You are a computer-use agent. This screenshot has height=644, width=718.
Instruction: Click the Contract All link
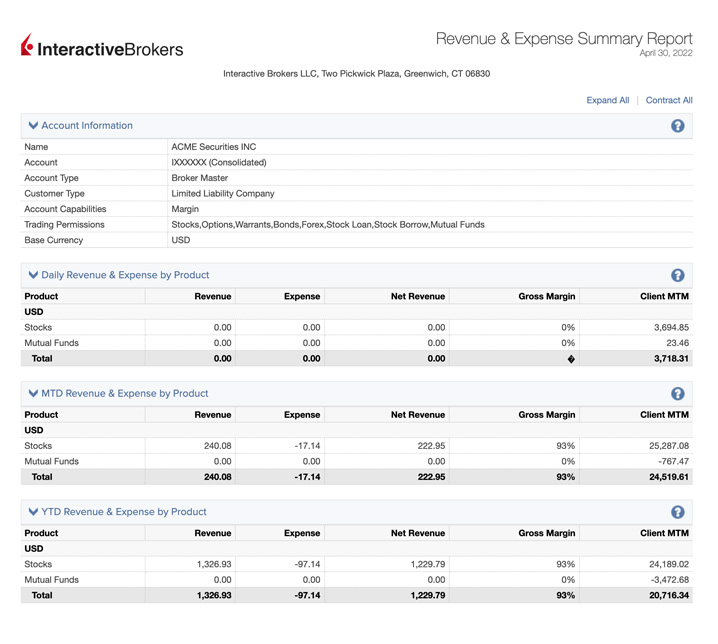669,100
